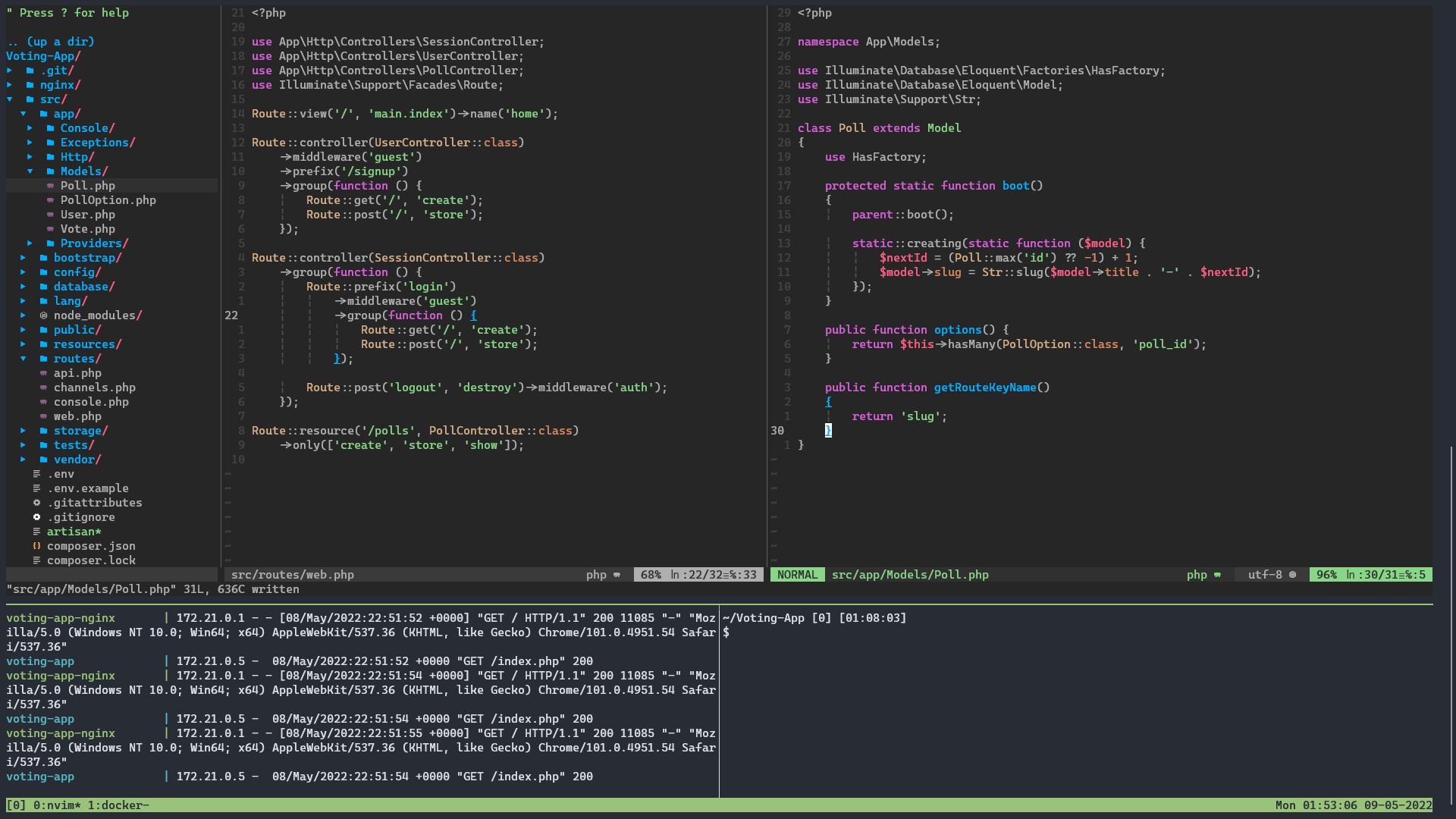Open channels.php under routes
This screenshot has height=819, width=1456.
tap(94, 388)
